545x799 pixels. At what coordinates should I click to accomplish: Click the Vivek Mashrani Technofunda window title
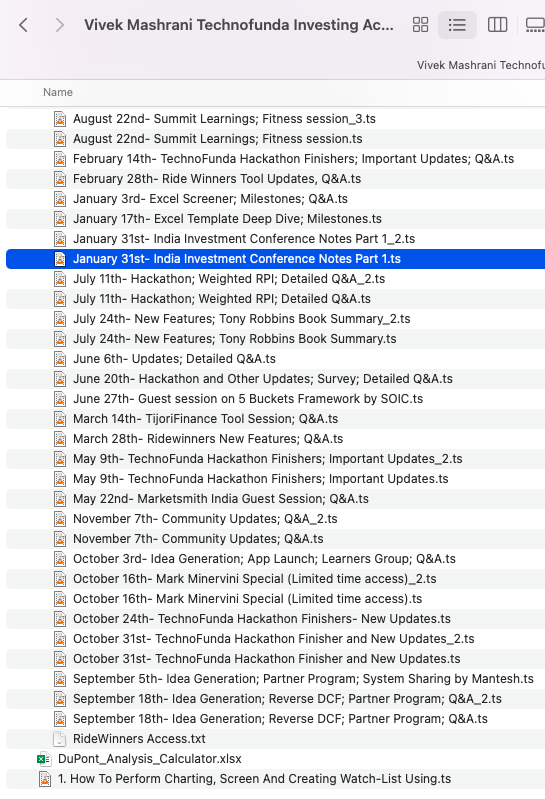[239, 24]
